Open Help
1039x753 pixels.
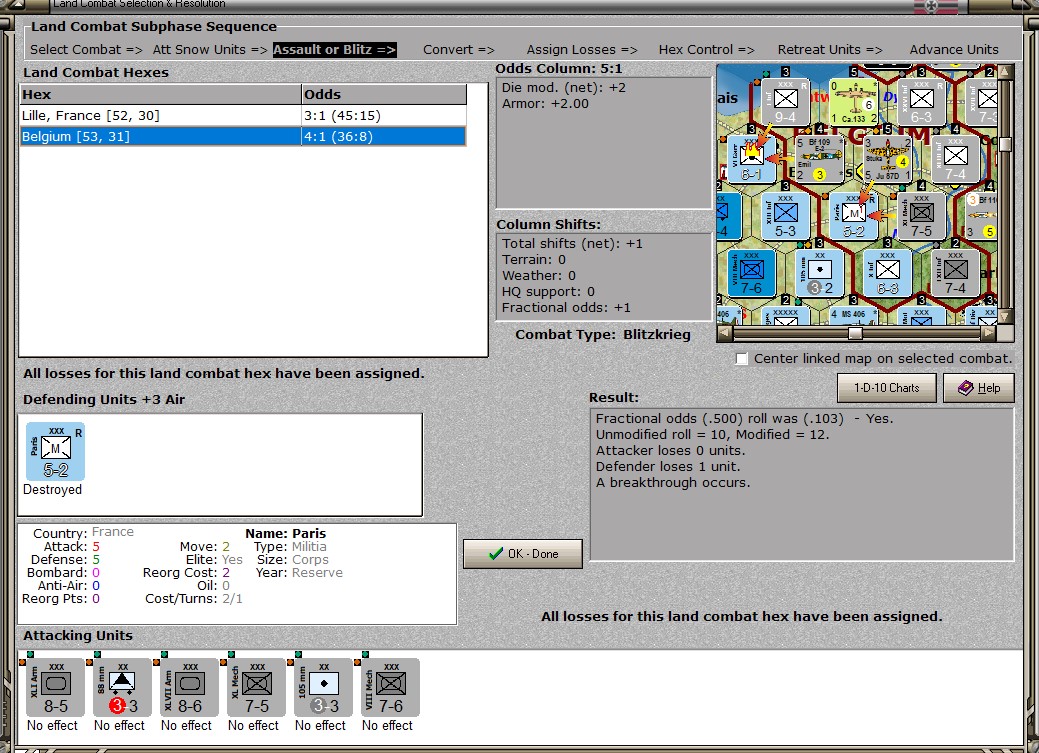click(979, 388)
